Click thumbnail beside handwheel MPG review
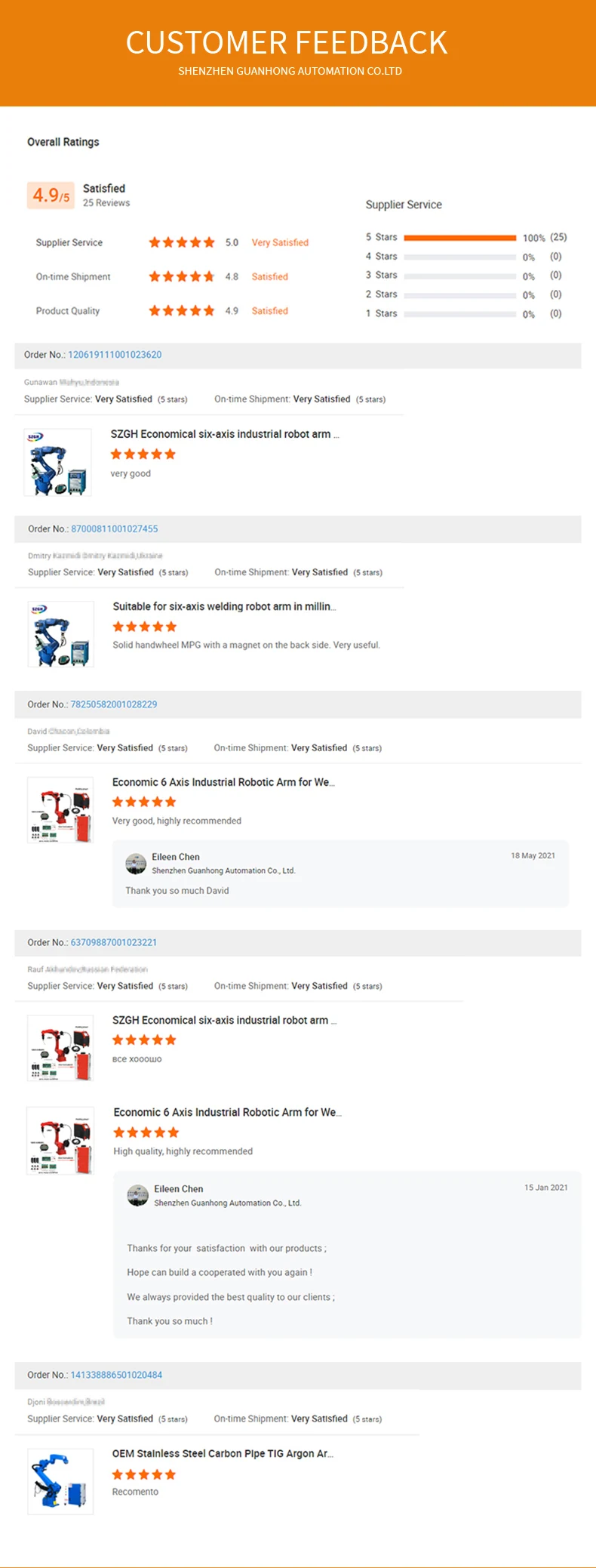This screenshot has height=1568, width=596. tap(61, 634)
